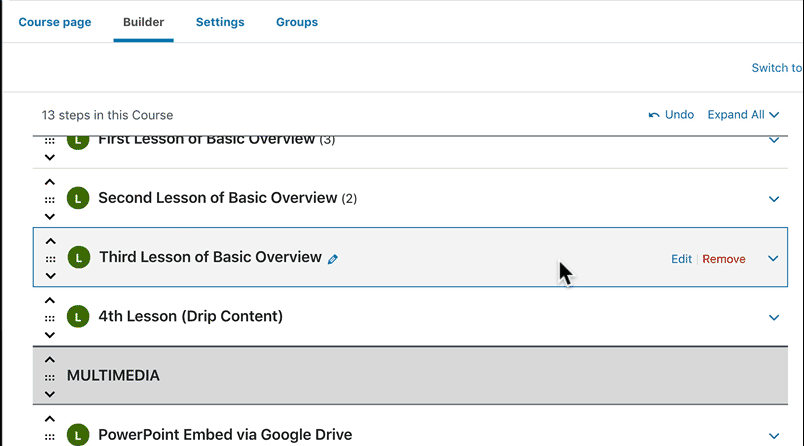Click the Undo arrow icon
804x446 pixels.
point(654,115)
